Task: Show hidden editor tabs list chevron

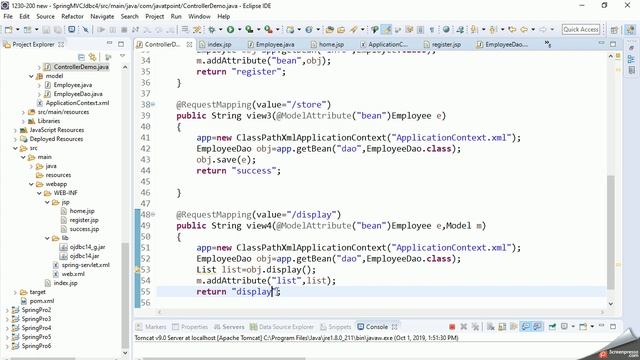Action: (548, 44)
